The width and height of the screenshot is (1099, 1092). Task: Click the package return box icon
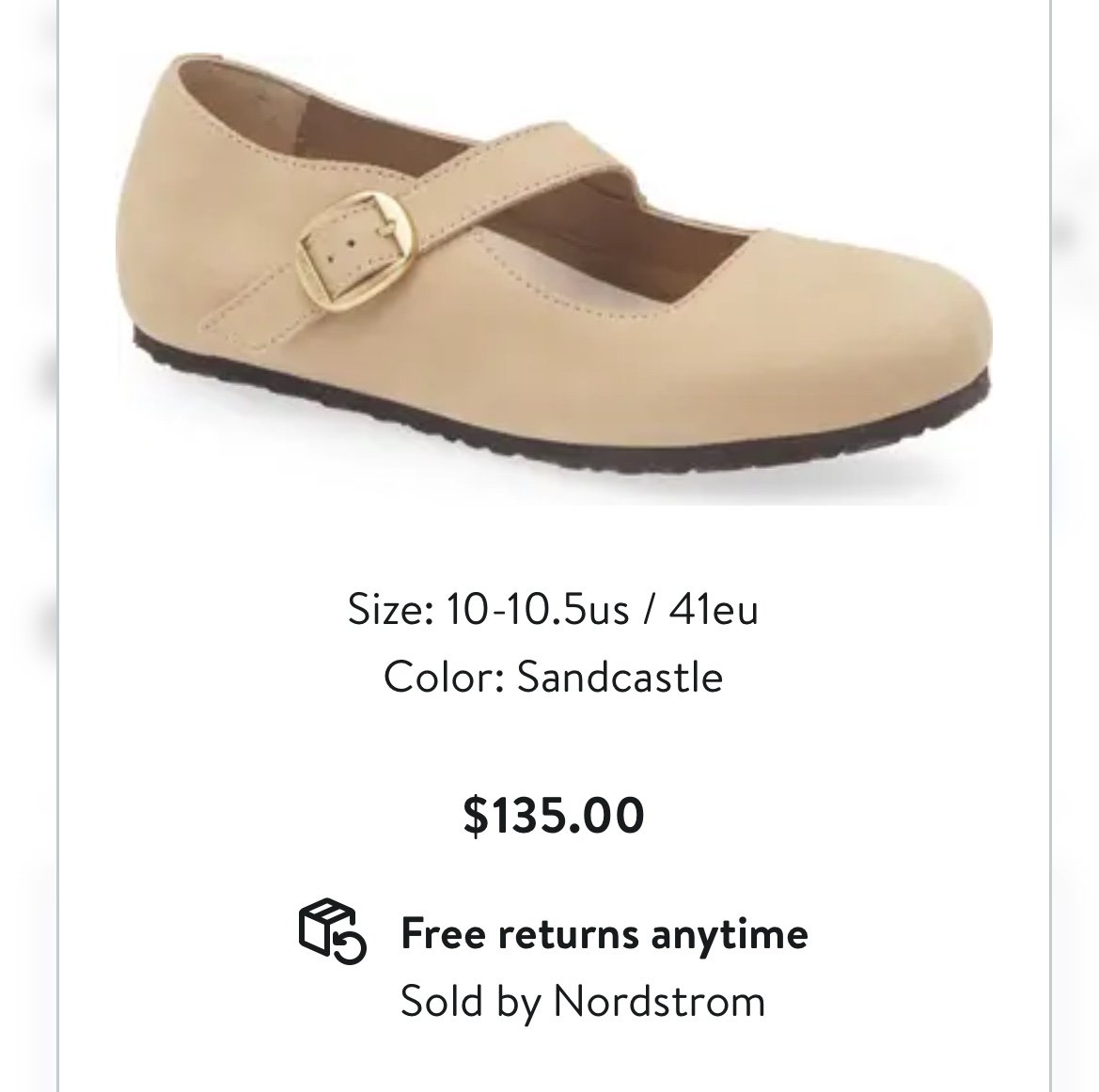pos(332,931)
